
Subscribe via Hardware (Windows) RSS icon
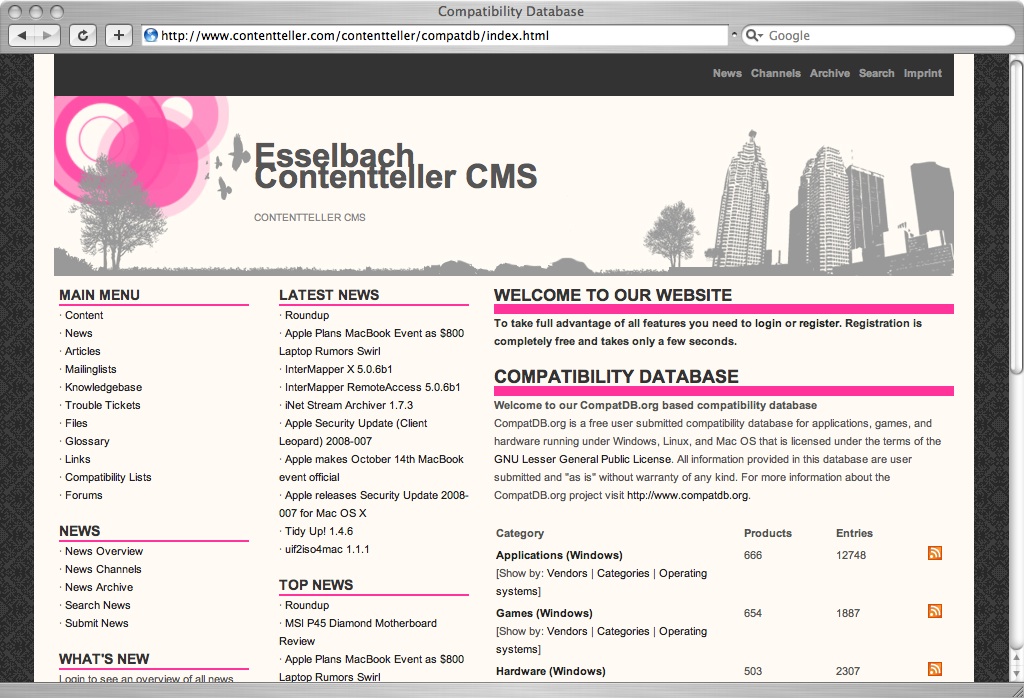(x=935, y=669)
